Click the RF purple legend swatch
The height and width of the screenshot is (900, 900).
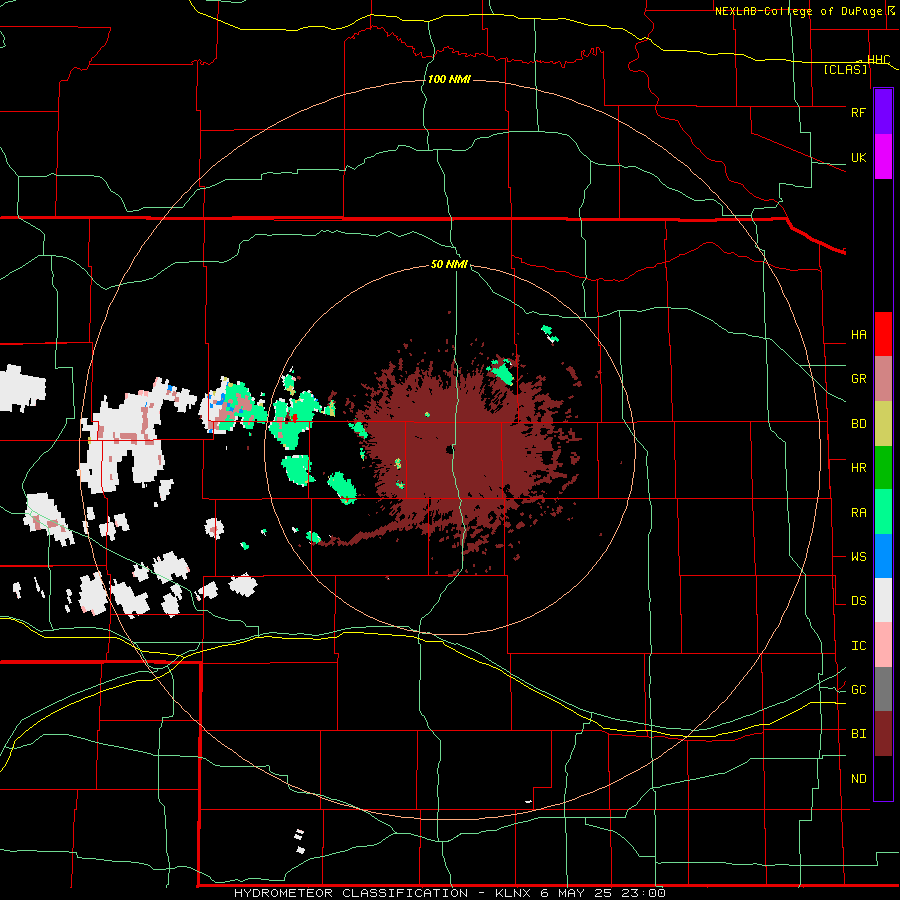tap(883, 112)
